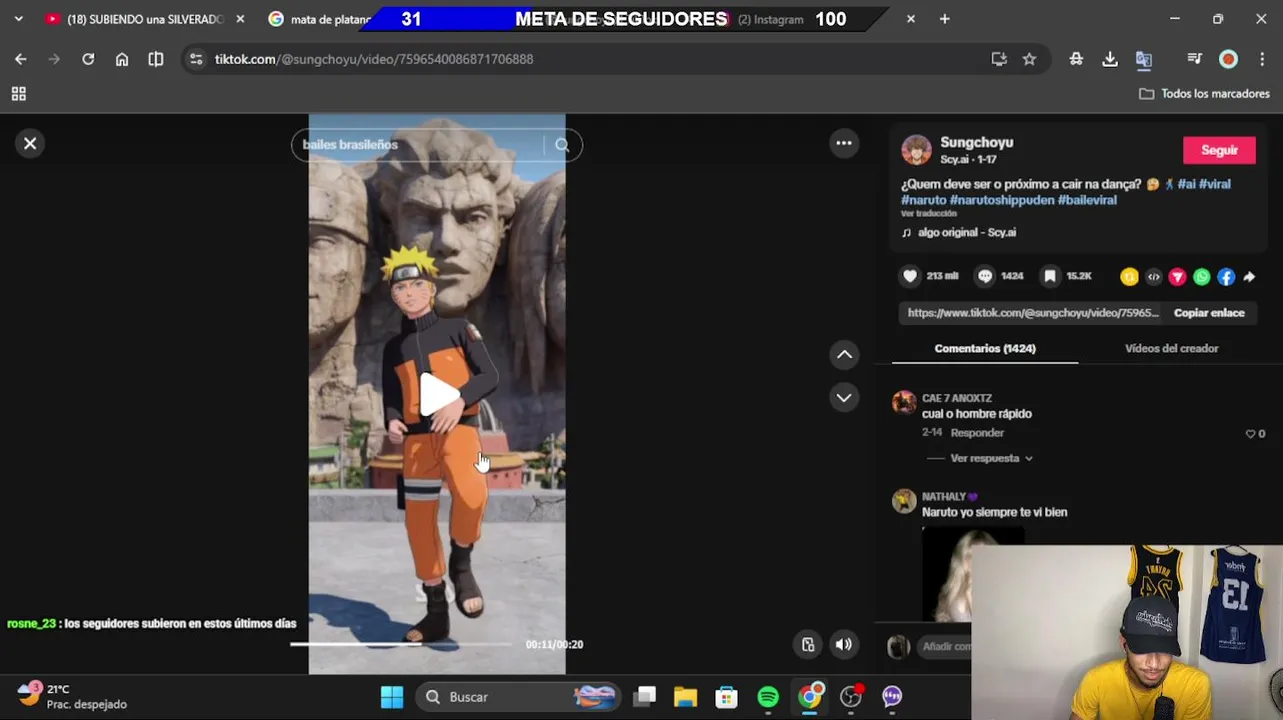
Task: Follow Sungchoyu with the Seguir button
Action: pyautogui.click(x=1219, y=150)
